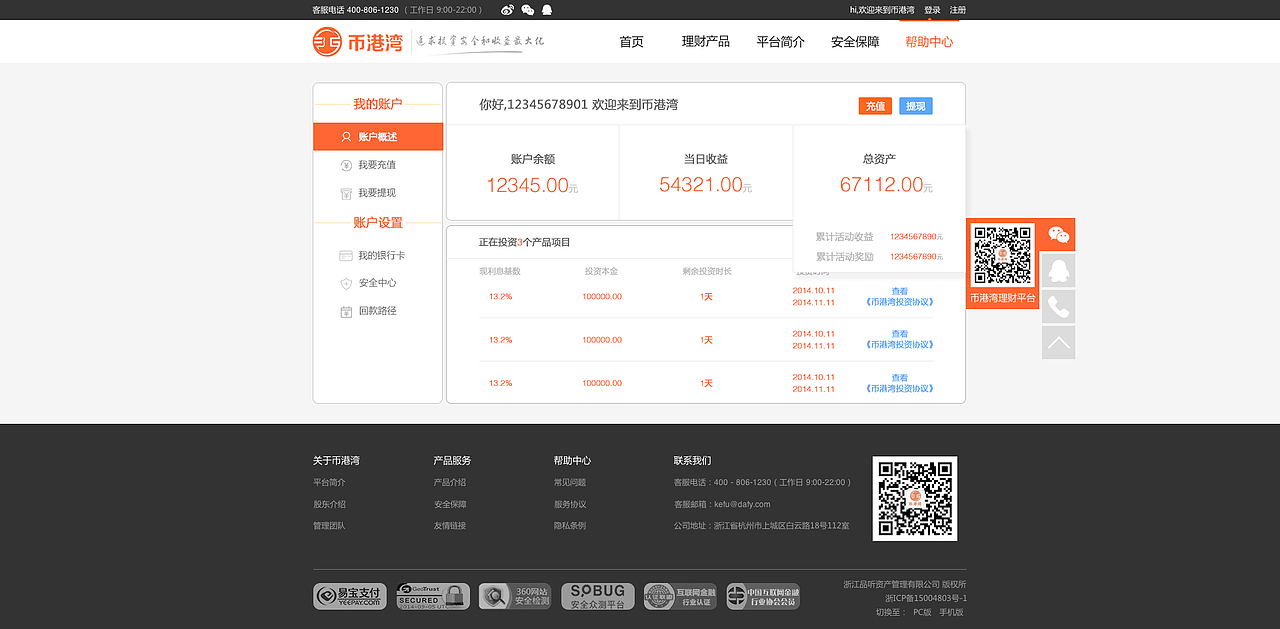Open the QQ penguin icon in top bar
This screenshot has width=1280, height=629.
pyautogui.click(x=547, y=10)
